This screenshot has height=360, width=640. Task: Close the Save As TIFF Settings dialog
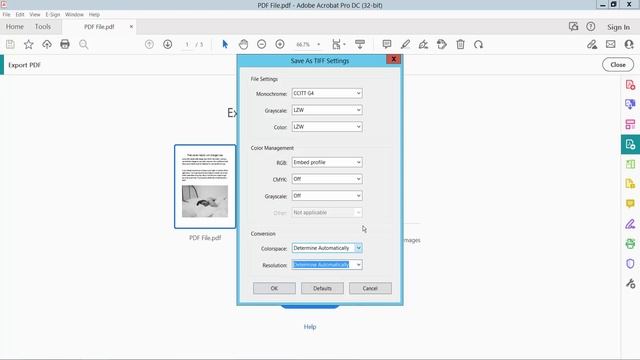[393, 59]
